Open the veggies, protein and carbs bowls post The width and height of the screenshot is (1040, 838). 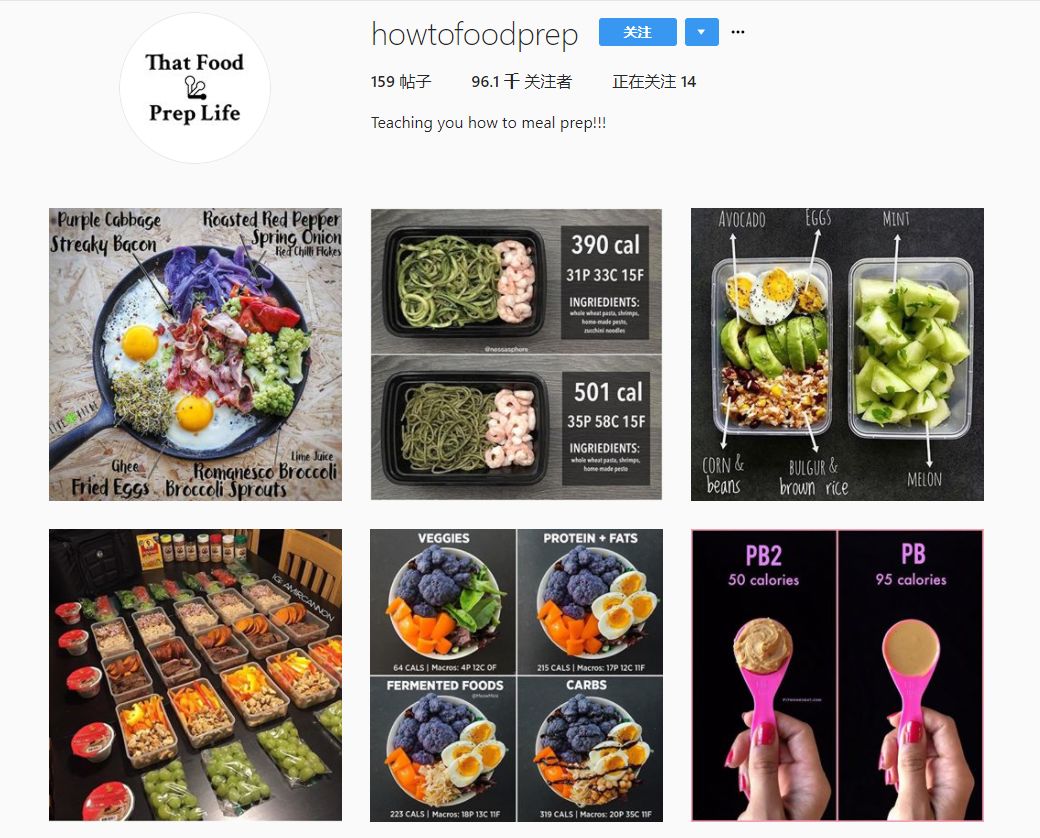coord(516,675)
